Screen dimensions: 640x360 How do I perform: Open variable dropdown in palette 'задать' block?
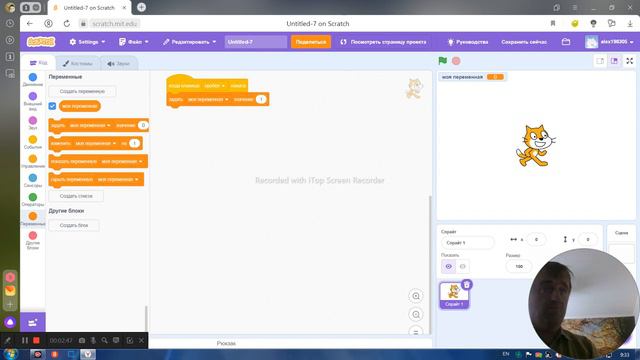pyautogui.click(x=90, y=125)
